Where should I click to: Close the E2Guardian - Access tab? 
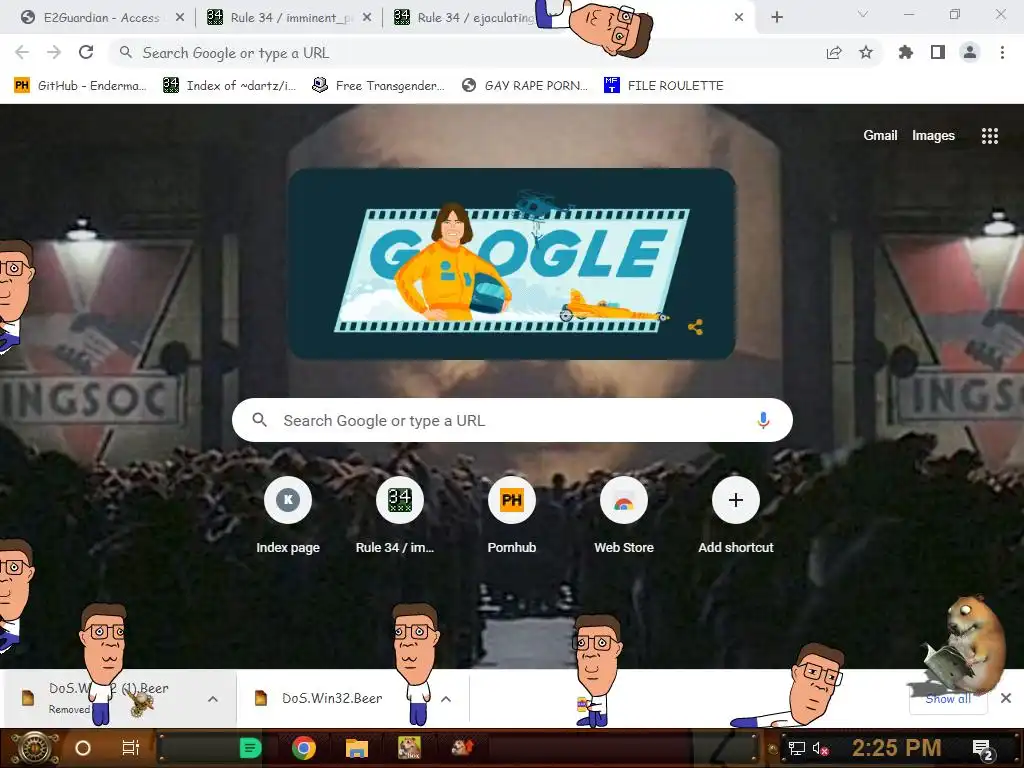click(180, 18)
